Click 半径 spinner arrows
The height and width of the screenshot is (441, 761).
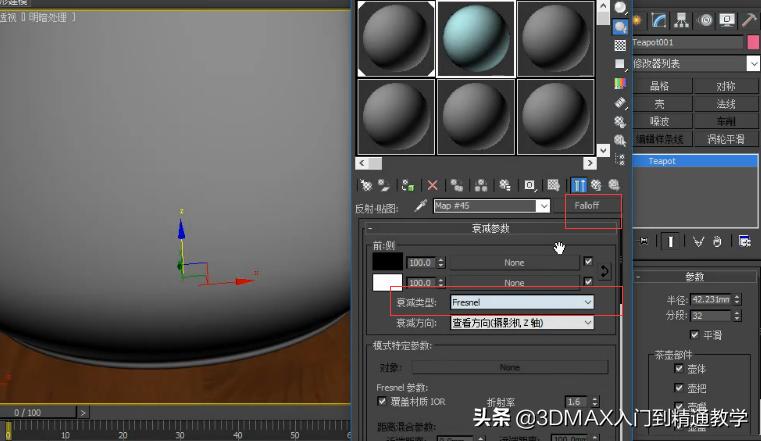pyautogui.click(x=737, y=300)
